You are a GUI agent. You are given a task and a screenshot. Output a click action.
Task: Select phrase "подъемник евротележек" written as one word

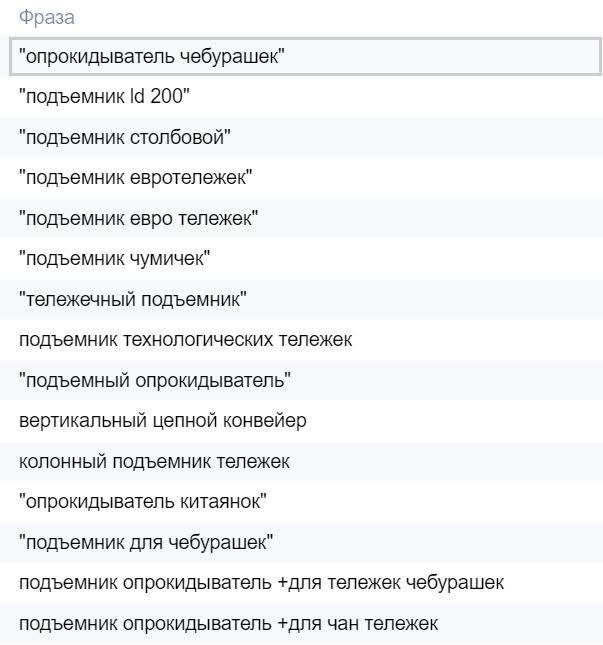(135, 178)
